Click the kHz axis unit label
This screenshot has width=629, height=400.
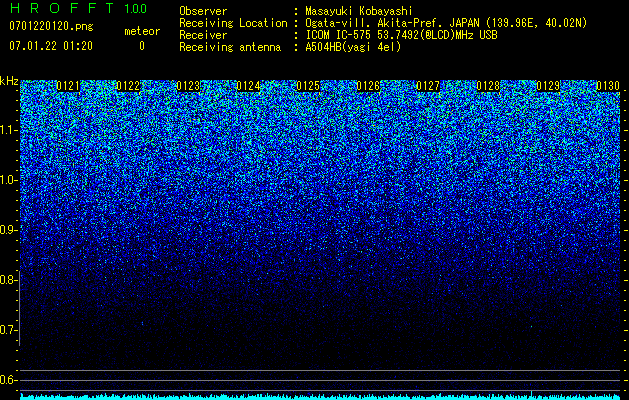tap(9, 81)
